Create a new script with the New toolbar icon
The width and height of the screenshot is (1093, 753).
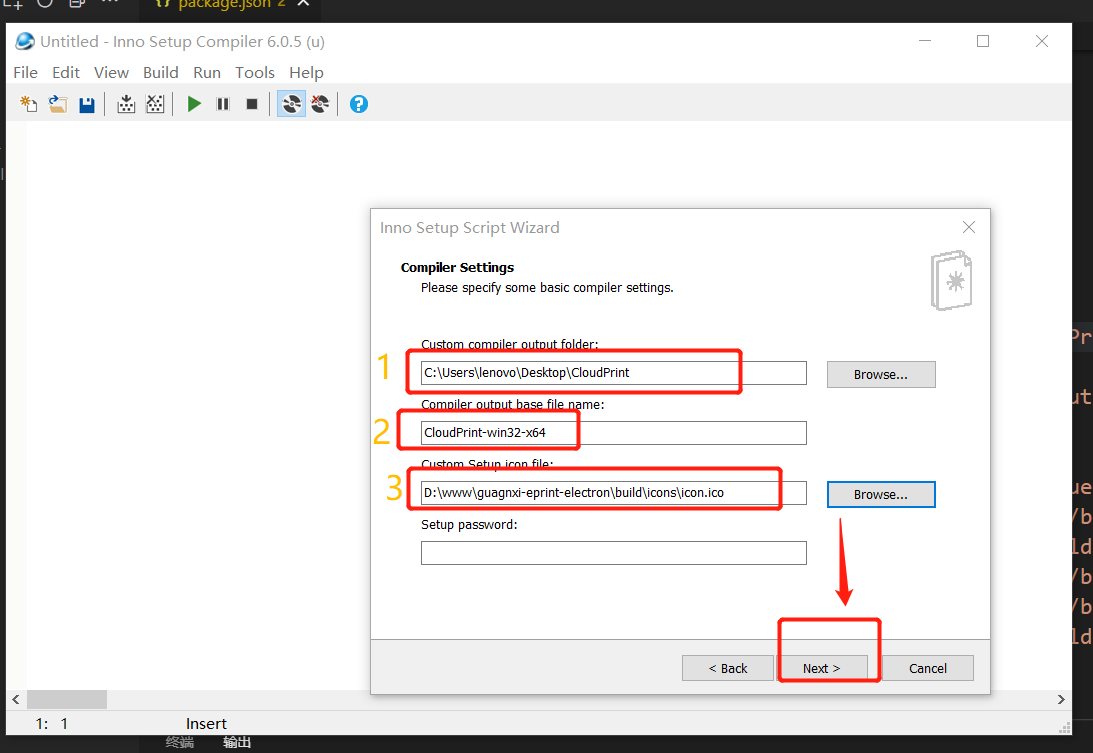tap(29, 105)
